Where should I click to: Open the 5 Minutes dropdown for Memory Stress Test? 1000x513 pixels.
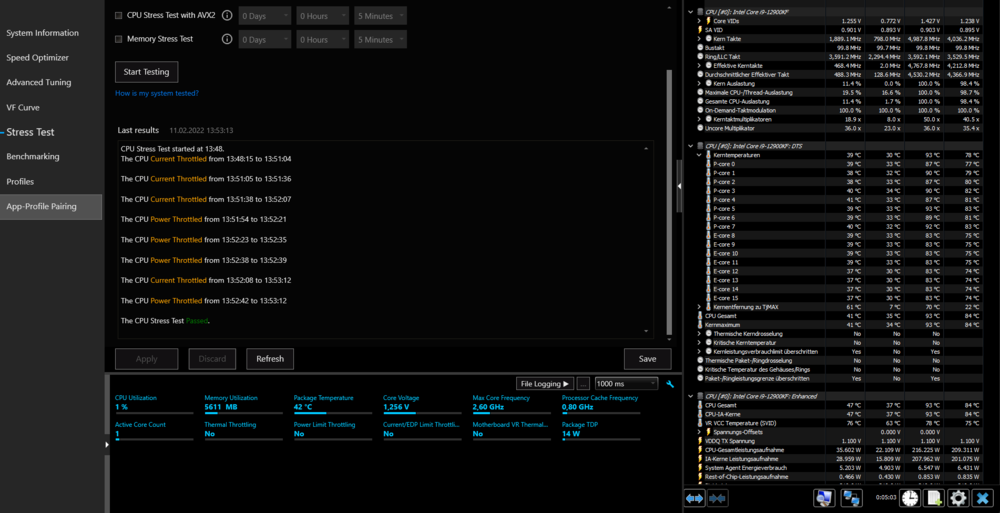[380, 40]
